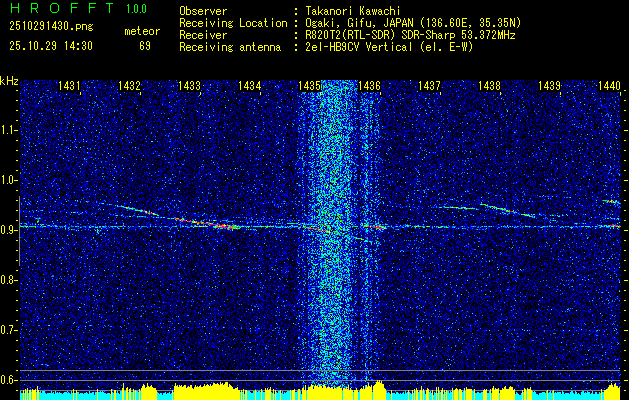Screen dimensions: 629x400
Task: Click time marker 1432
Action: pyautogui.click(x=130, y=85)
